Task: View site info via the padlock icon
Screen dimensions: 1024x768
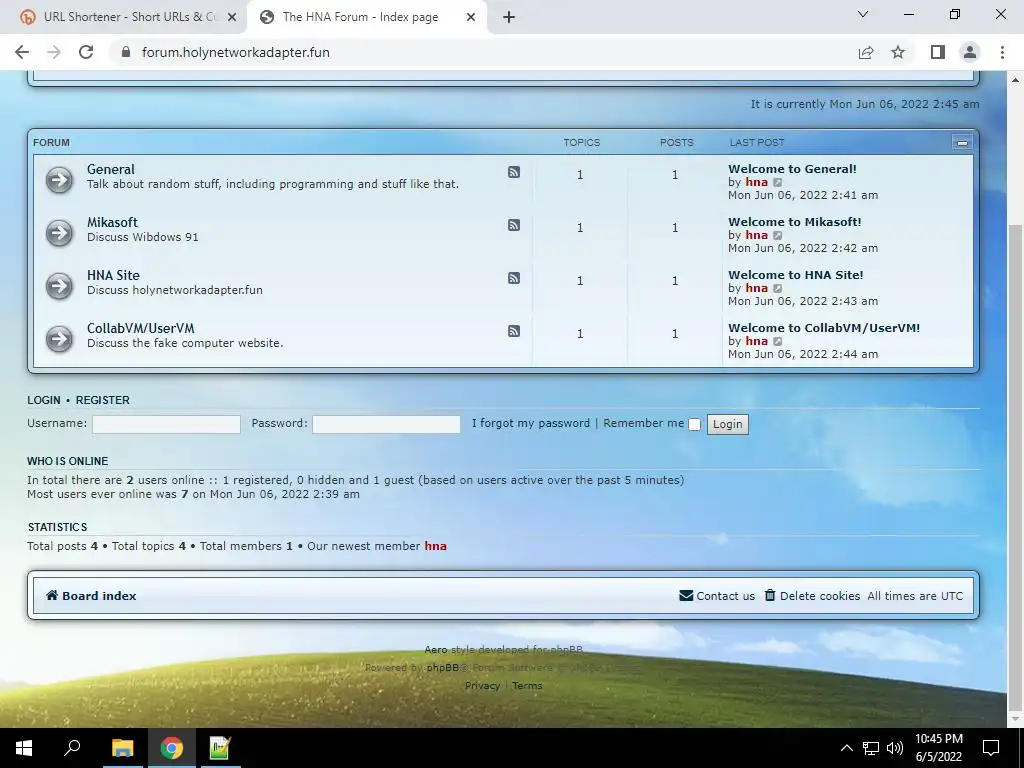Action: pyautogui.click(x=126, y=52)
